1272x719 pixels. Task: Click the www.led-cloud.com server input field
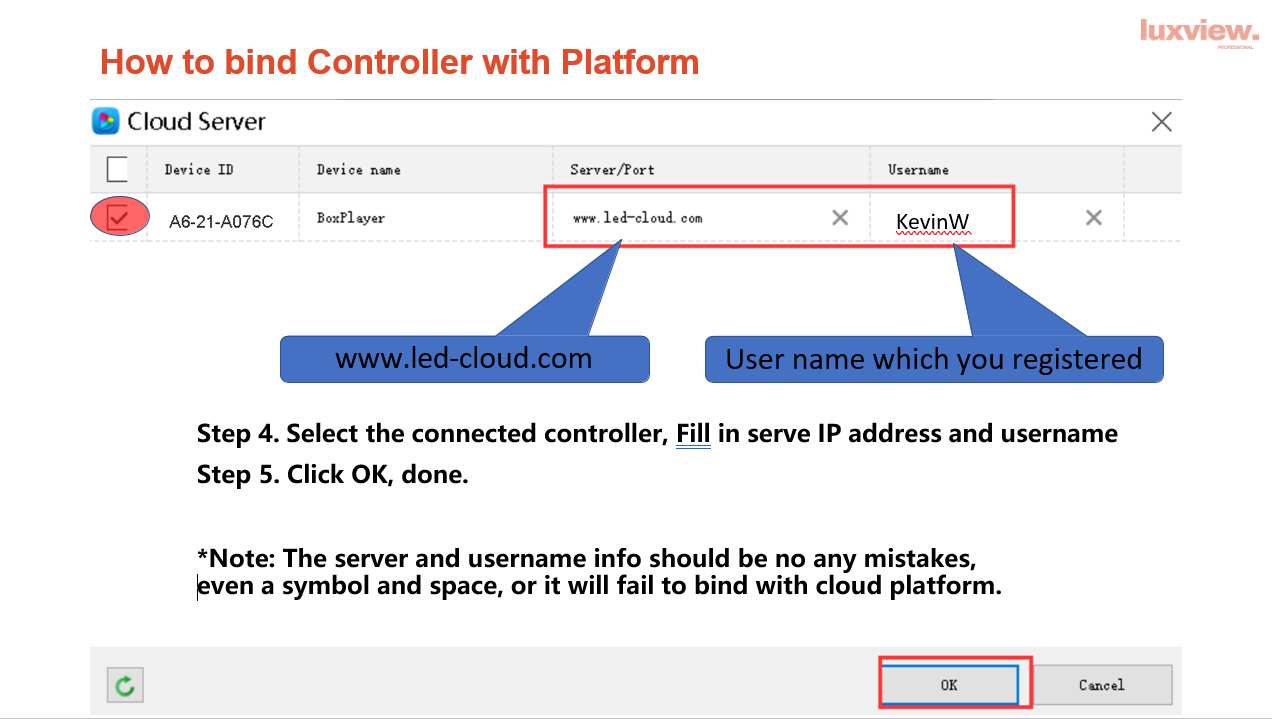tap(690, 218)
